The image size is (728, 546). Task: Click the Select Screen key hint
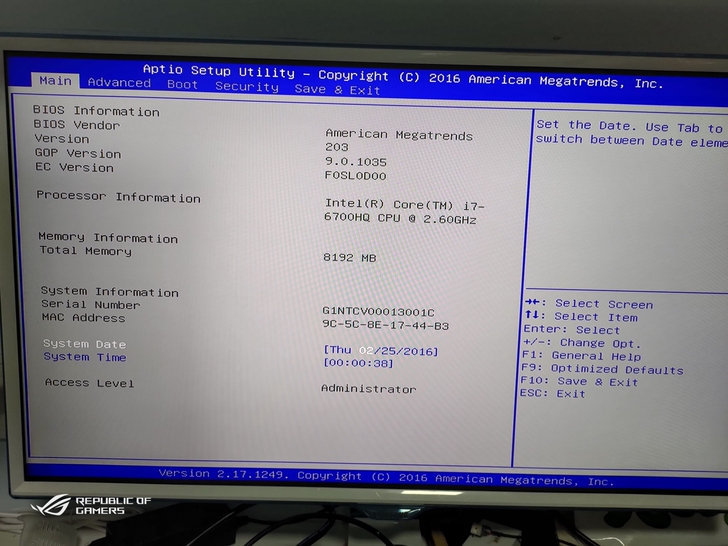point(589,304)
